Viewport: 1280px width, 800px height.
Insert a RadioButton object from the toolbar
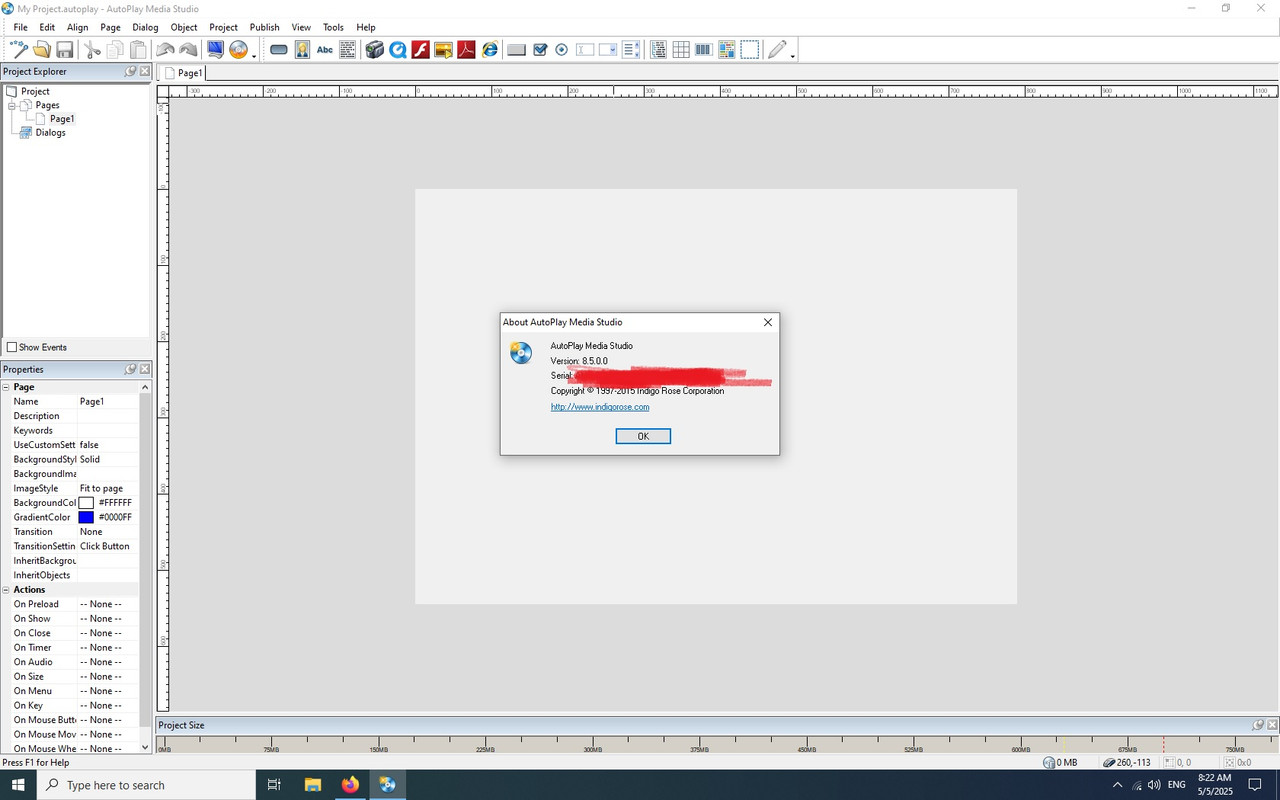click(x=561, y=50)
